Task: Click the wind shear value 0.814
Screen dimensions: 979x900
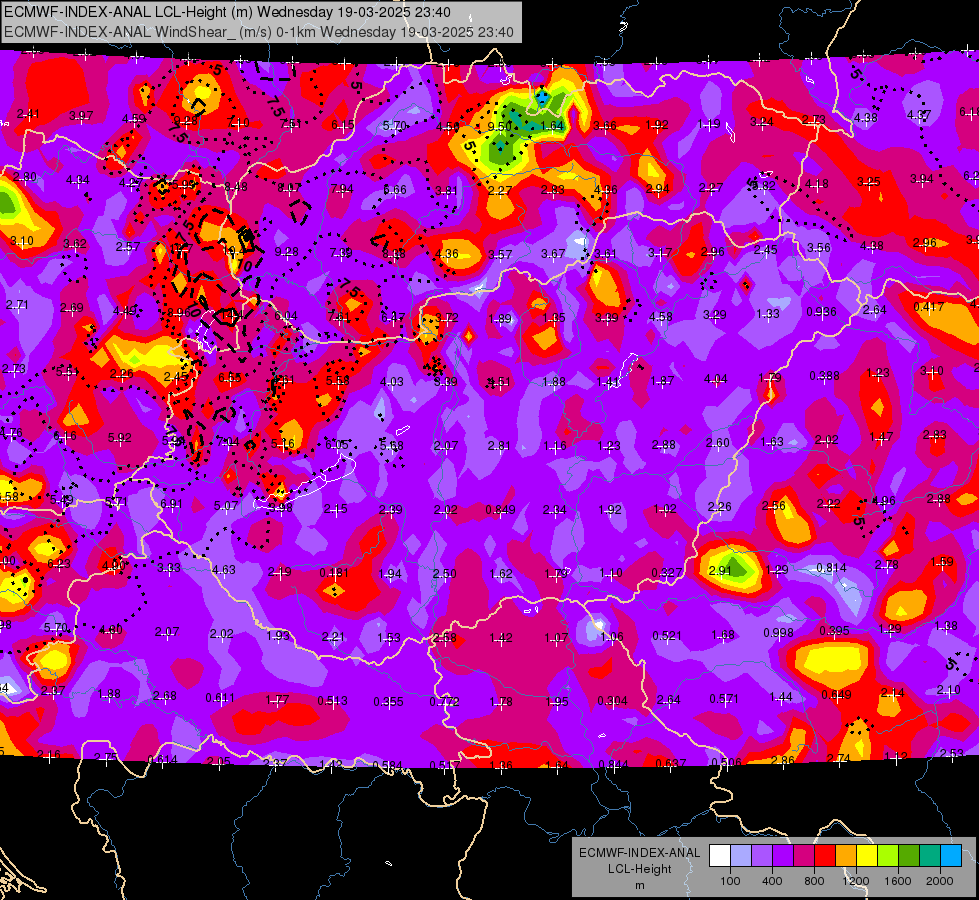Action: click(832, 568)
